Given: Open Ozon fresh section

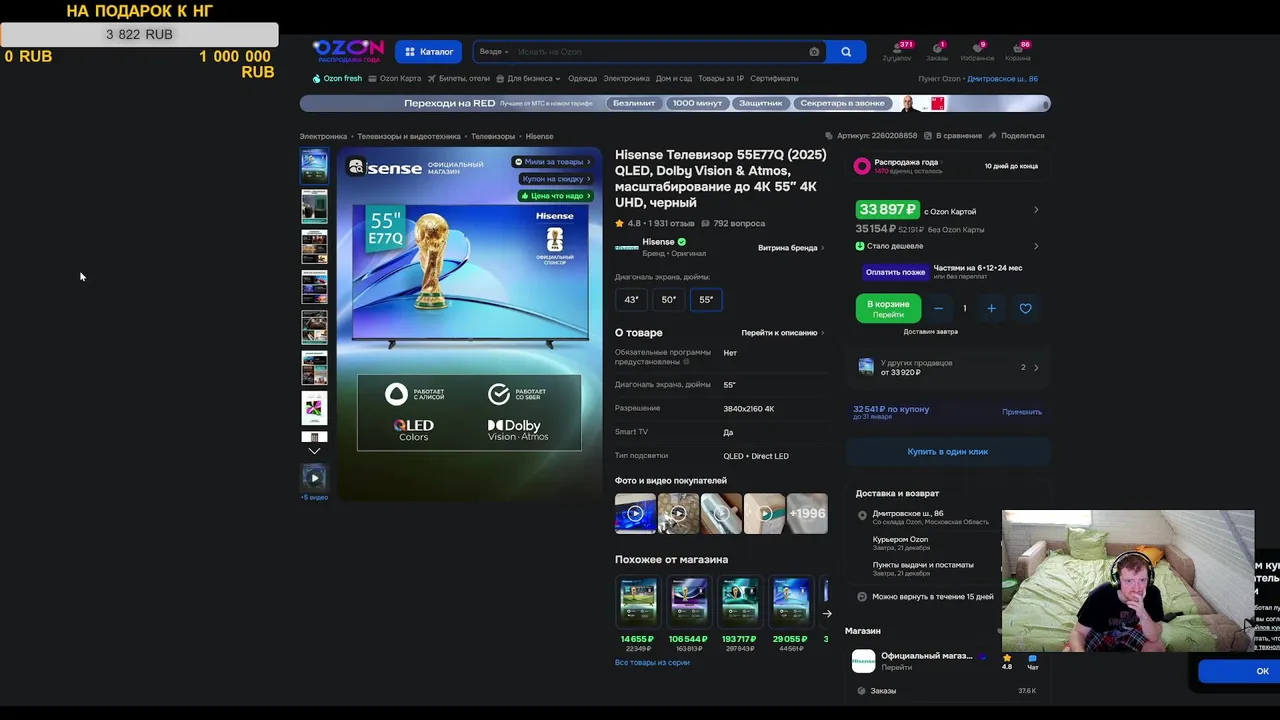Looking at the screenshot, I should click(x=337, y=79).
